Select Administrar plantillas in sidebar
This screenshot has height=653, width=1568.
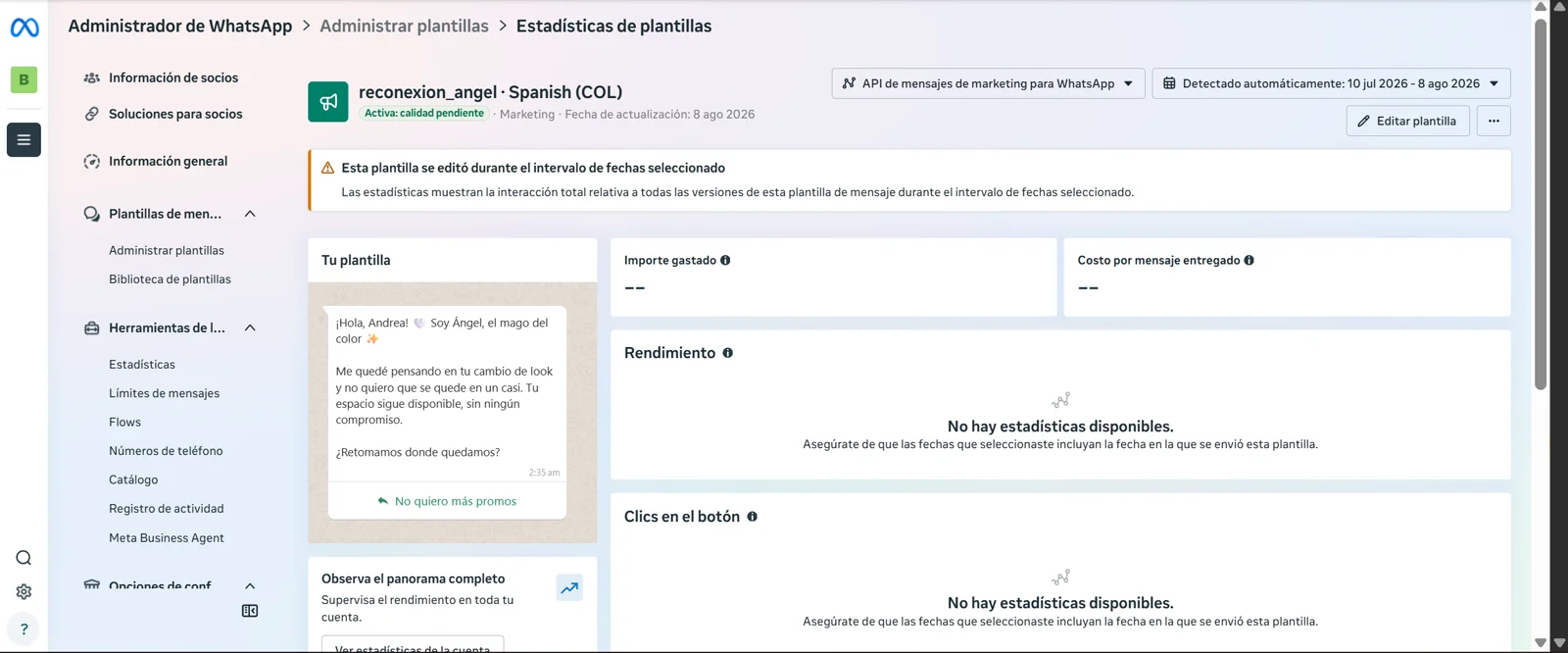click(167, 250)
